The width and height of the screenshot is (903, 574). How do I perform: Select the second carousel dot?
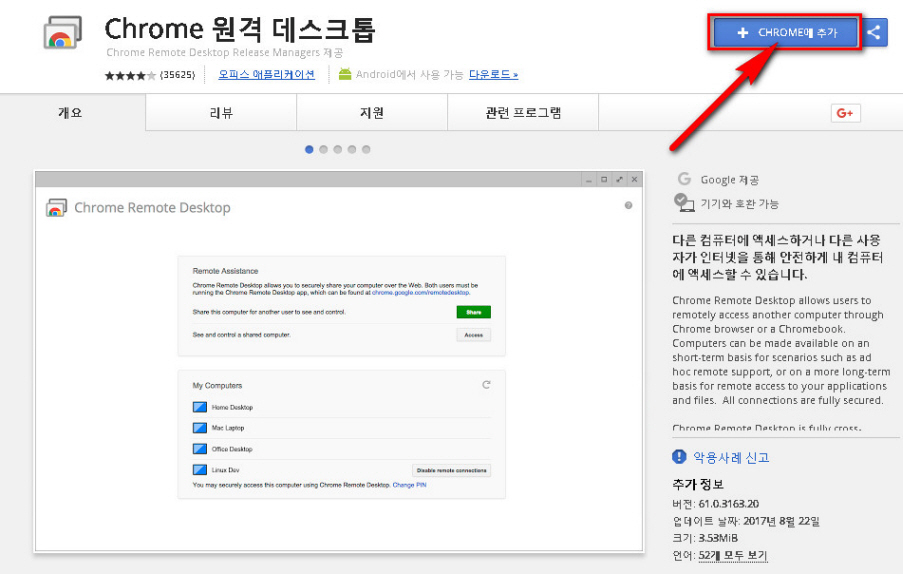324,150
